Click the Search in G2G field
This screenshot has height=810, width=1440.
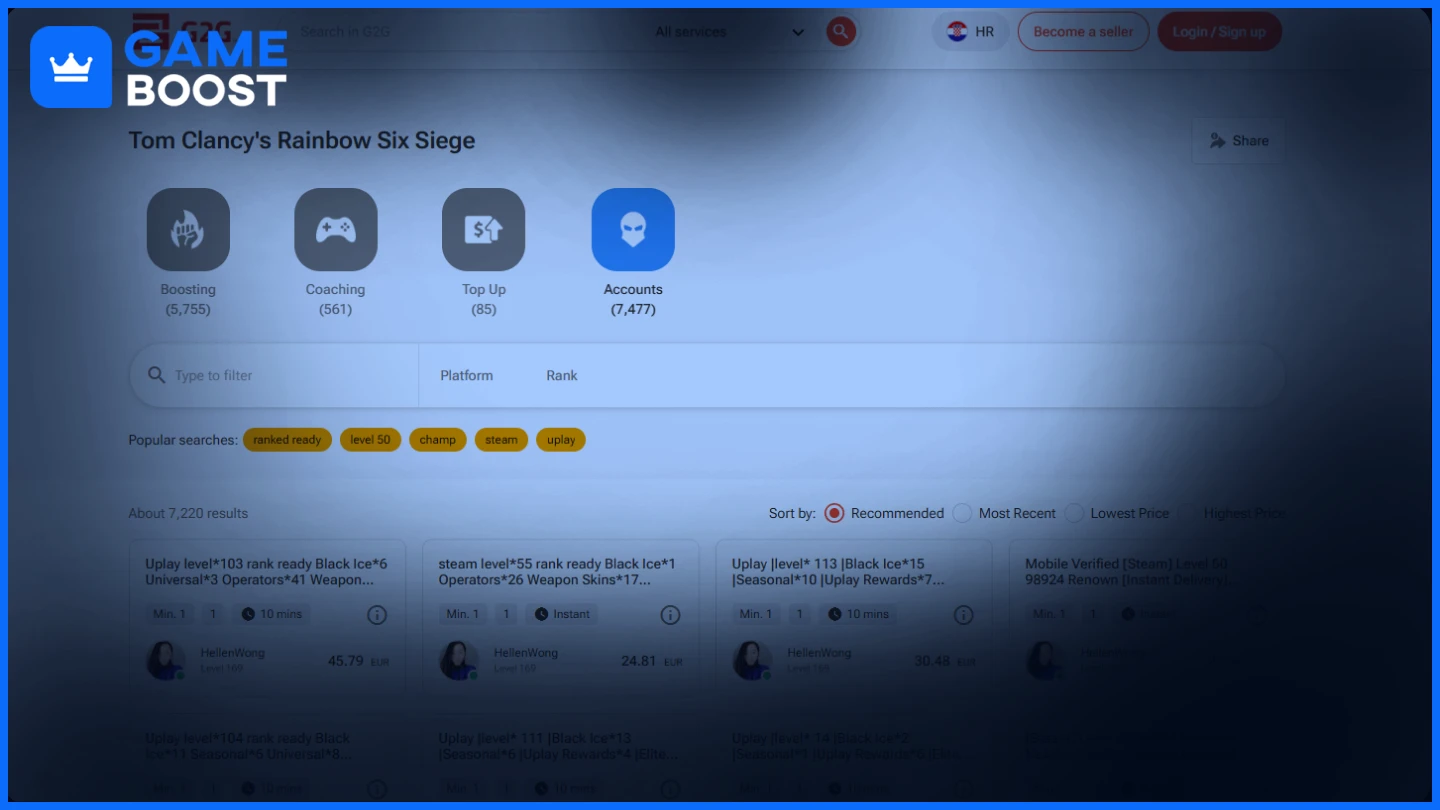click(465, 32)
